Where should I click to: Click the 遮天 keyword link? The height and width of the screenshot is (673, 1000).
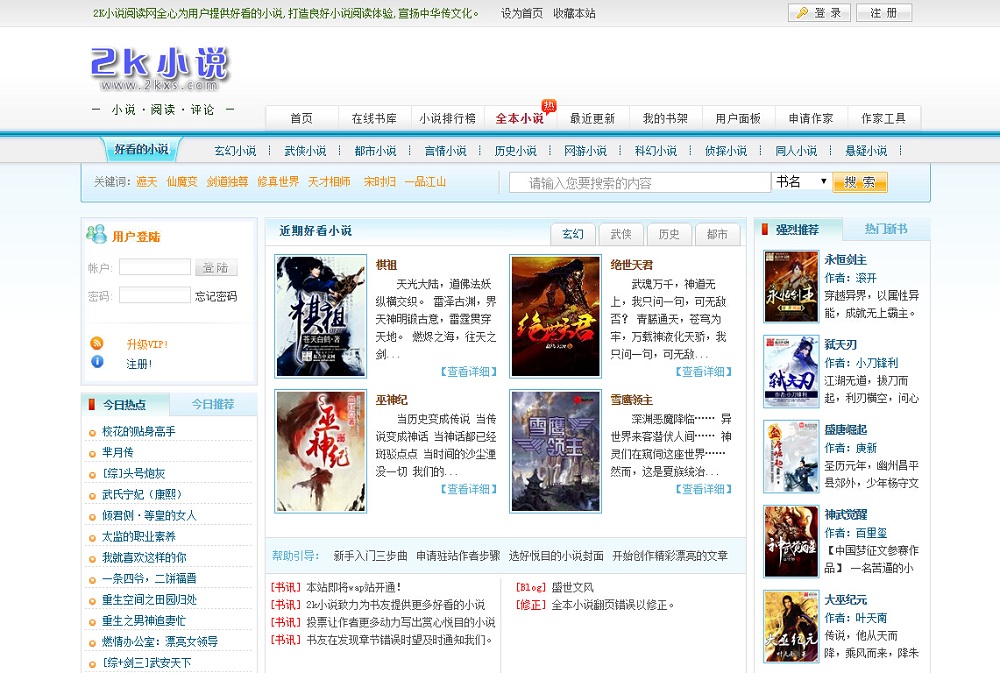click(146, 182)
